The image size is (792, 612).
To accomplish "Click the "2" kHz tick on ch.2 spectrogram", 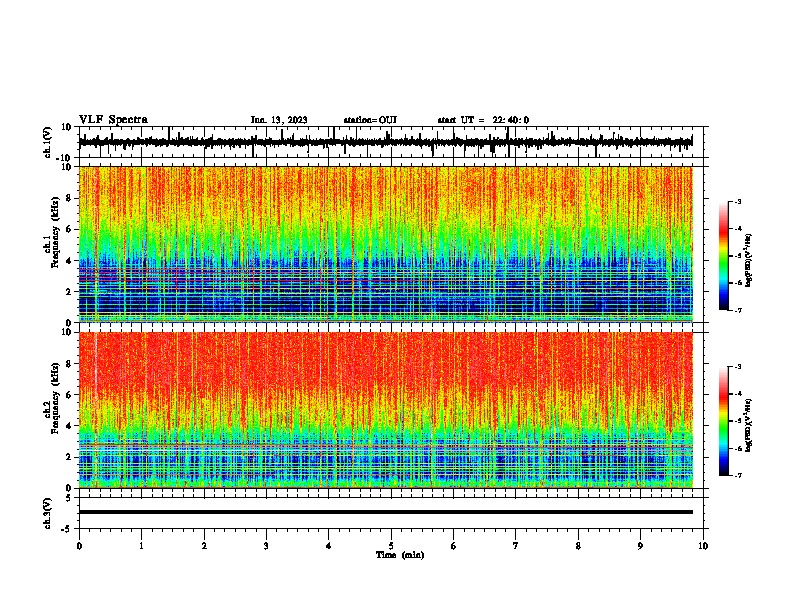I will (69, 457).
